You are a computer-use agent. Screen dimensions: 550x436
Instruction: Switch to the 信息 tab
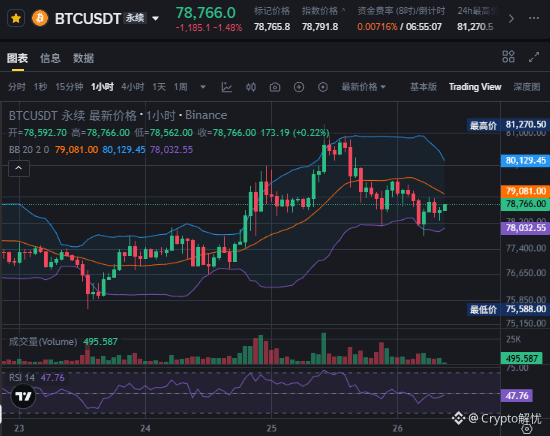(x=50, y=58)
